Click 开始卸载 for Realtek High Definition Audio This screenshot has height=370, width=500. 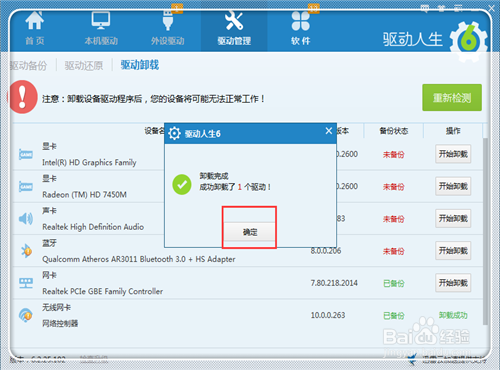pyautogui.click(x=453, y=218)
